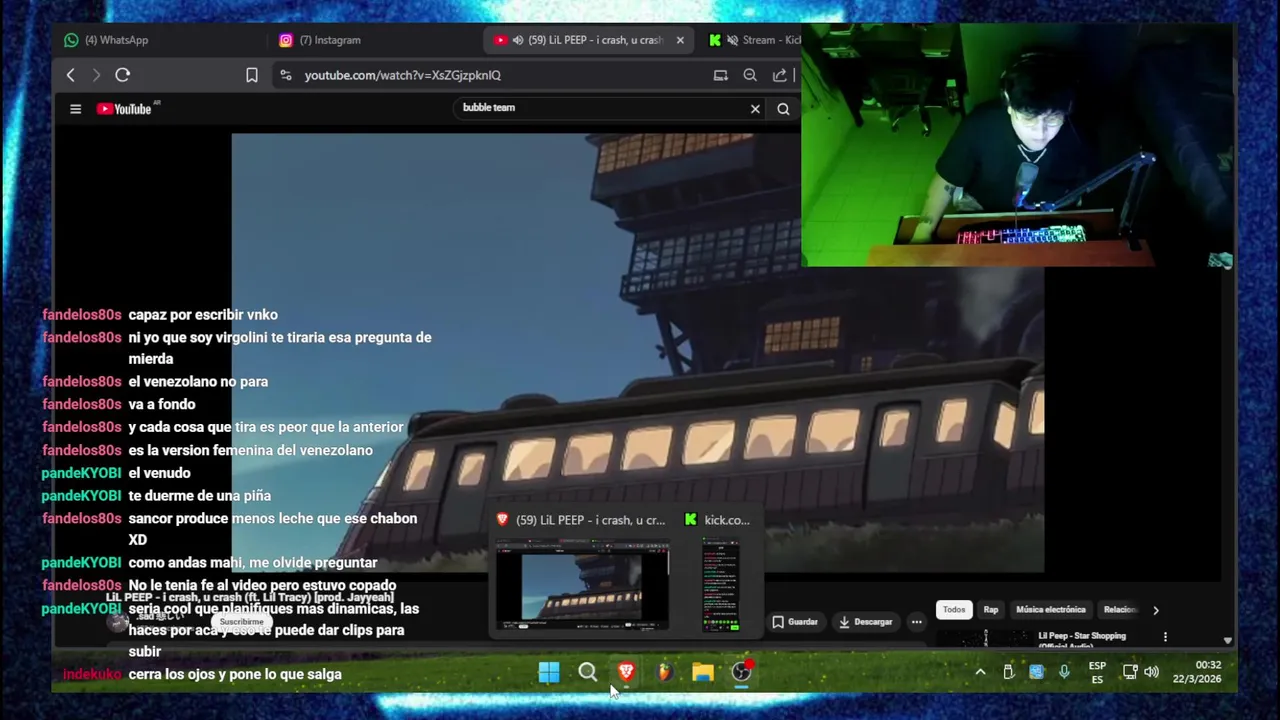Clear the YouTube search text

pyautogui.click(x=755, y=109)
